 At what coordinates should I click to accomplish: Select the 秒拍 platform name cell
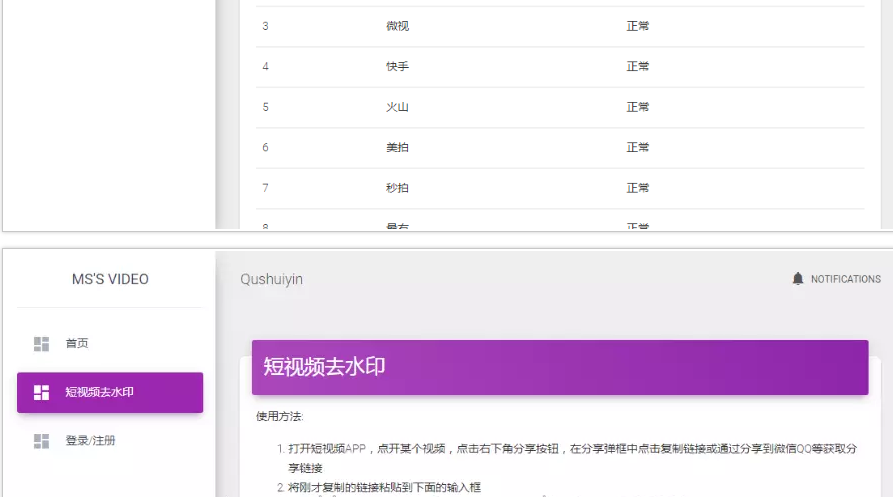[x=397, y=188]
